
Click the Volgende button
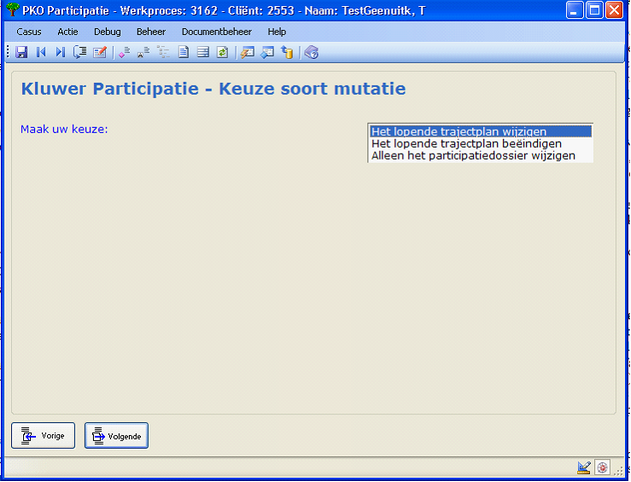pos(116,435)
